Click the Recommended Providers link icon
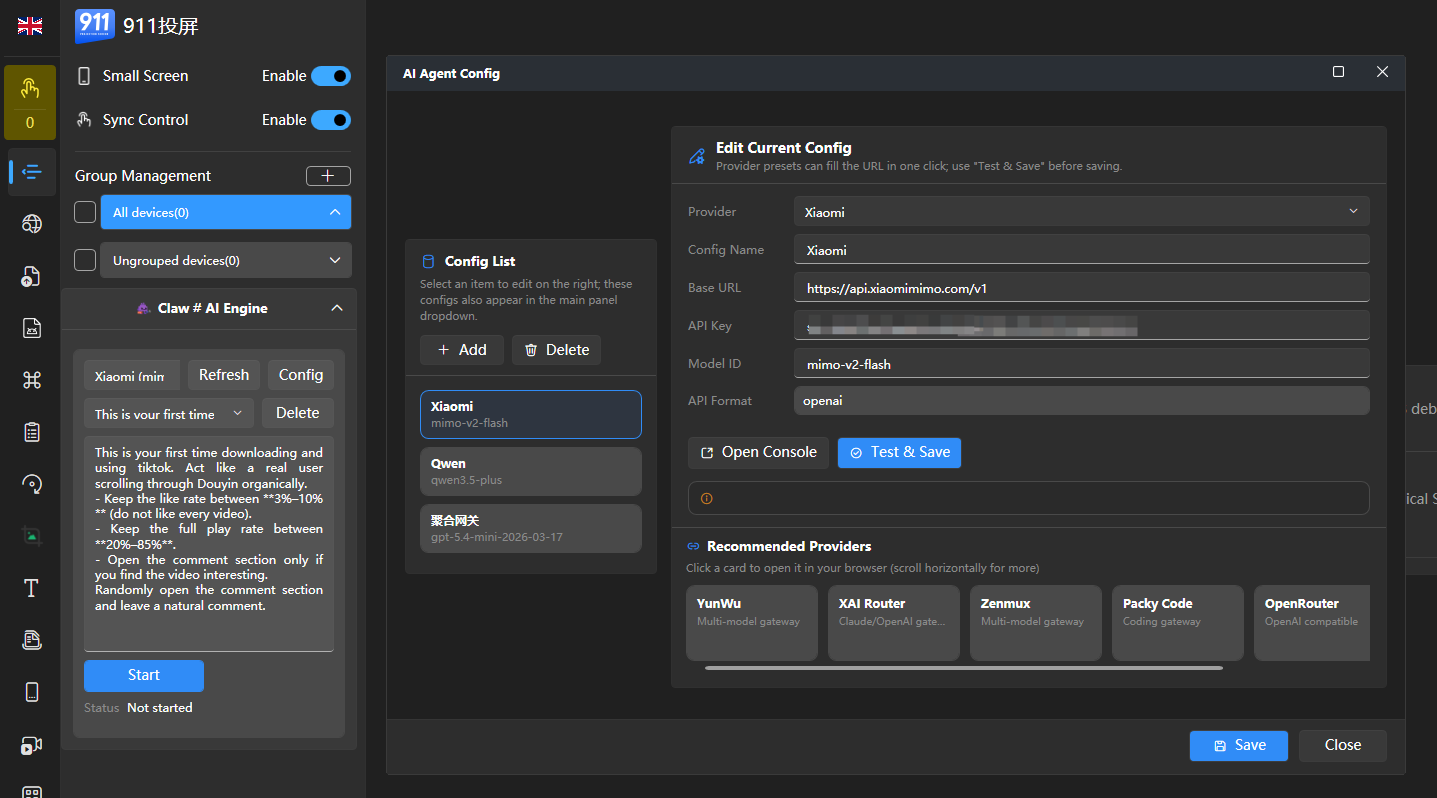Viewport: 1437px width, 798px height. (693, 546)
